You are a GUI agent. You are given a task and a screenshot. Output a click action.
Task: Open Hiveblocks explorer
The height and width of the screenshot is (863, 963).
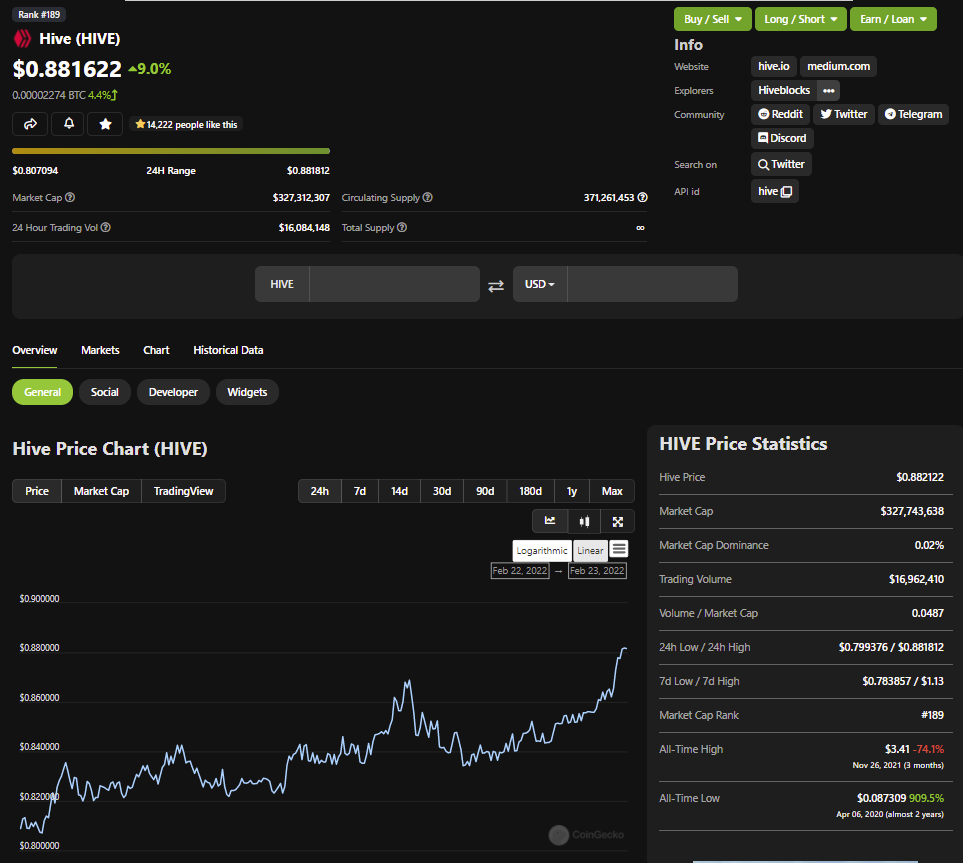point(784,90)
